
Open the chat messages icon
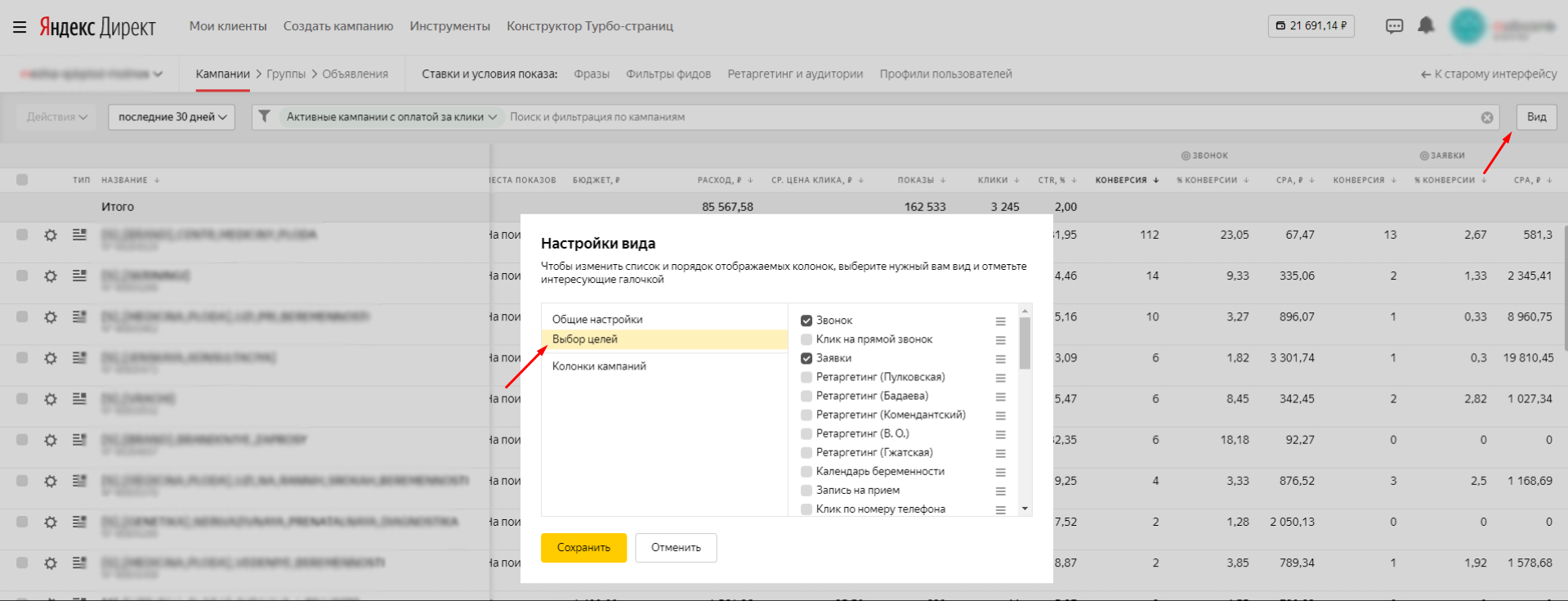click(x=1394, y=26)
